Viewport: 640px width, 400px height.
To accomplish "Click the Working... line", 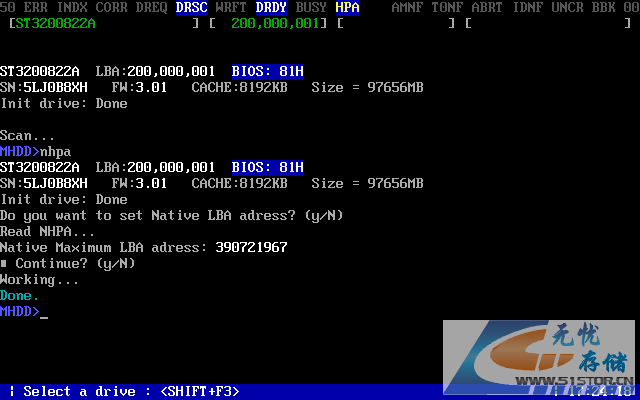I will coord(39,279).
